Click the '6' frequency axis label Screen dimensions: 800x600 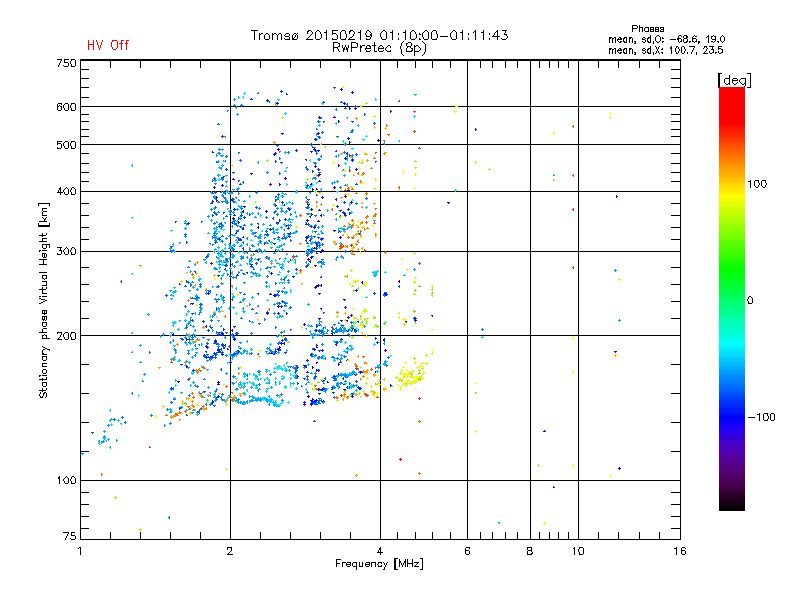(467, 551)
